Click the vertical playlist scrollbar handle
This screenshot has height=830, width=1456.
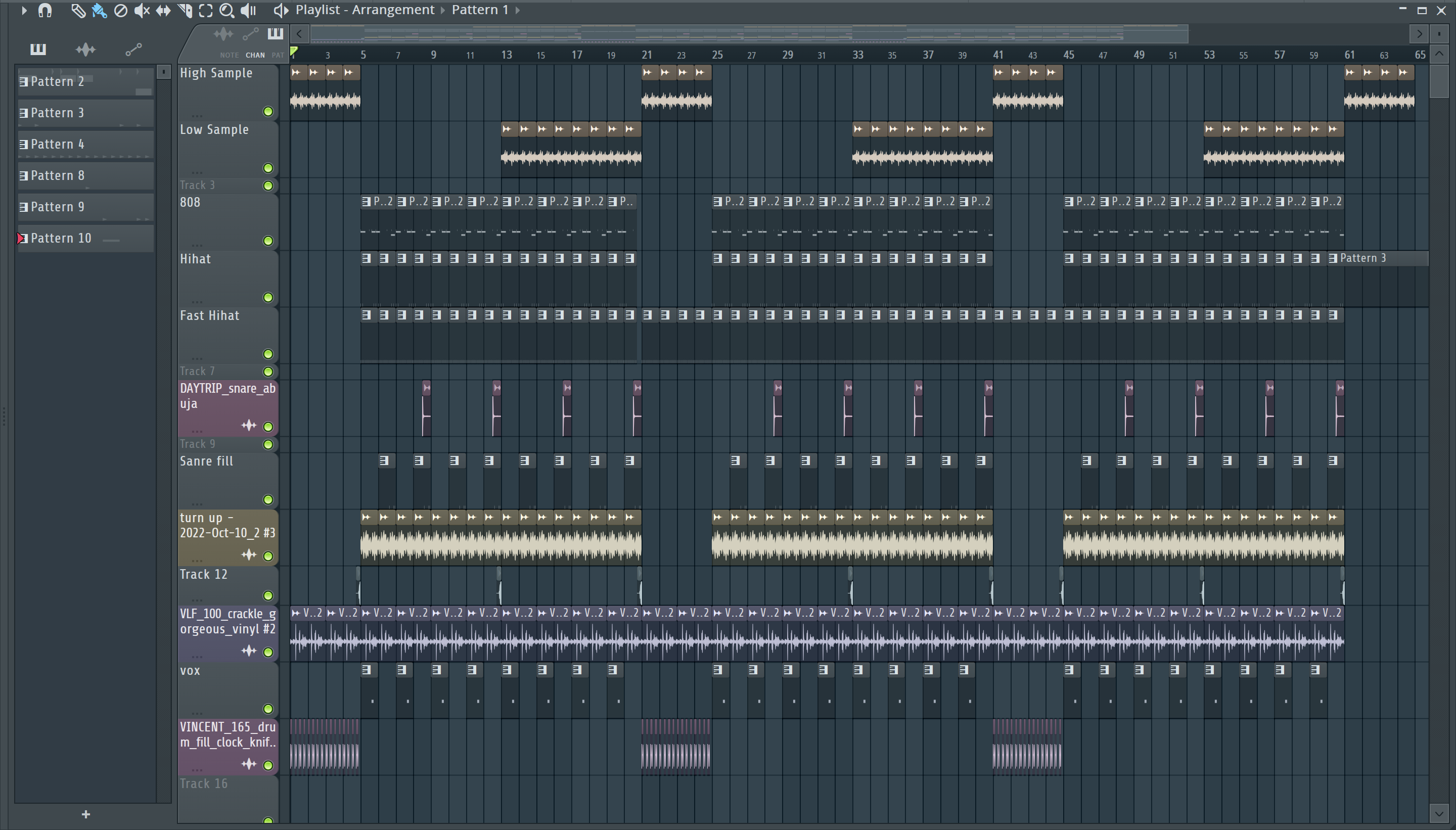point(1439,81)
